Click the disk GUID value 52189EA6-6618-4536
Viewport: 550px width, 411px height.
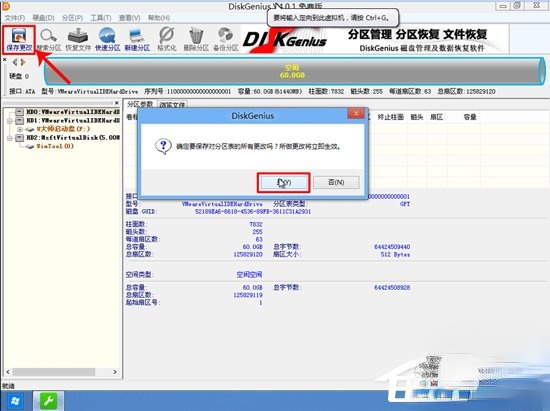click(x=253, y=212)
